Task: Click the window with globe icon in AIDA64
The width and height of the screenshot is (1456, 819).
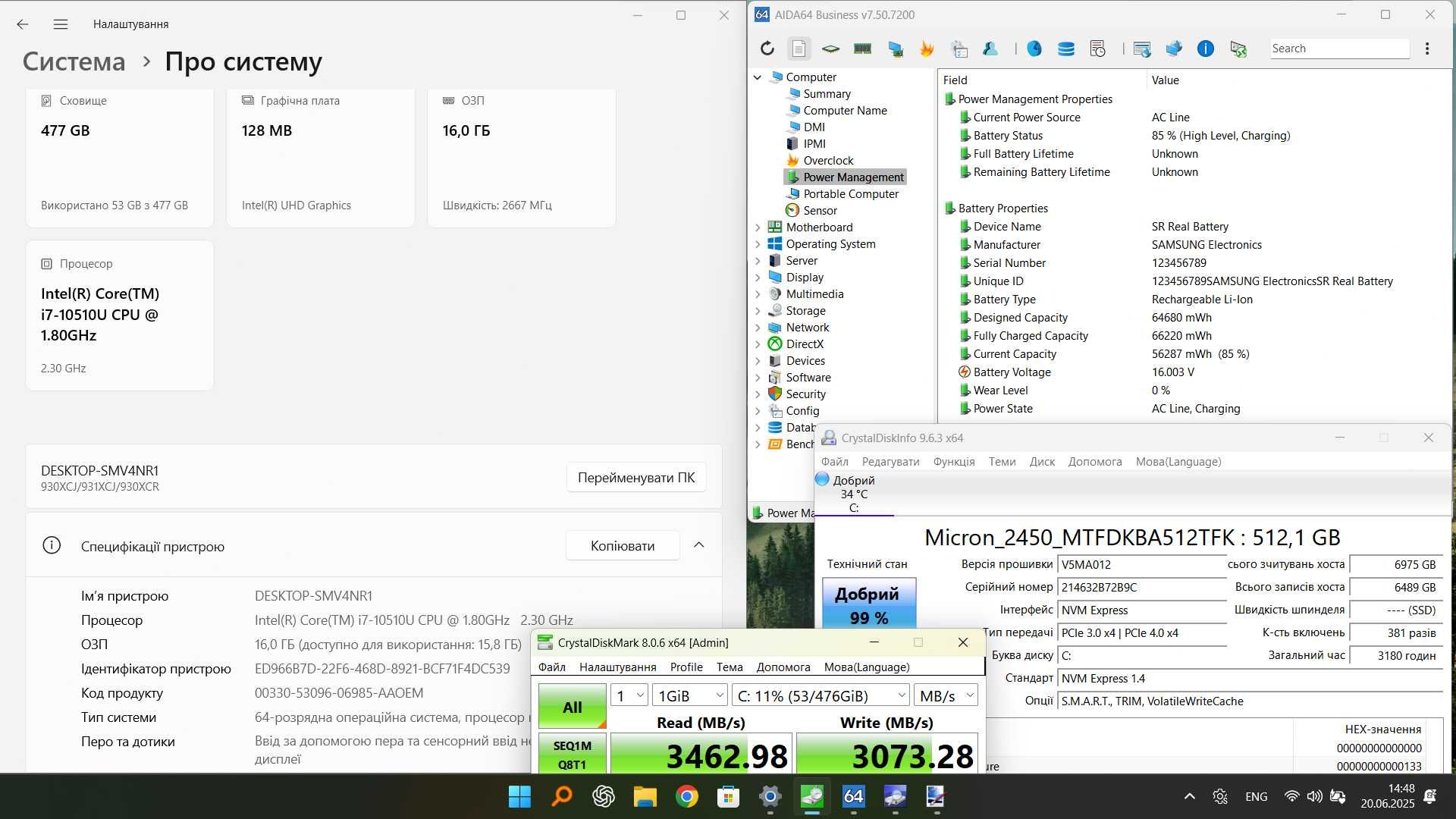Action: pos(1142,49)
